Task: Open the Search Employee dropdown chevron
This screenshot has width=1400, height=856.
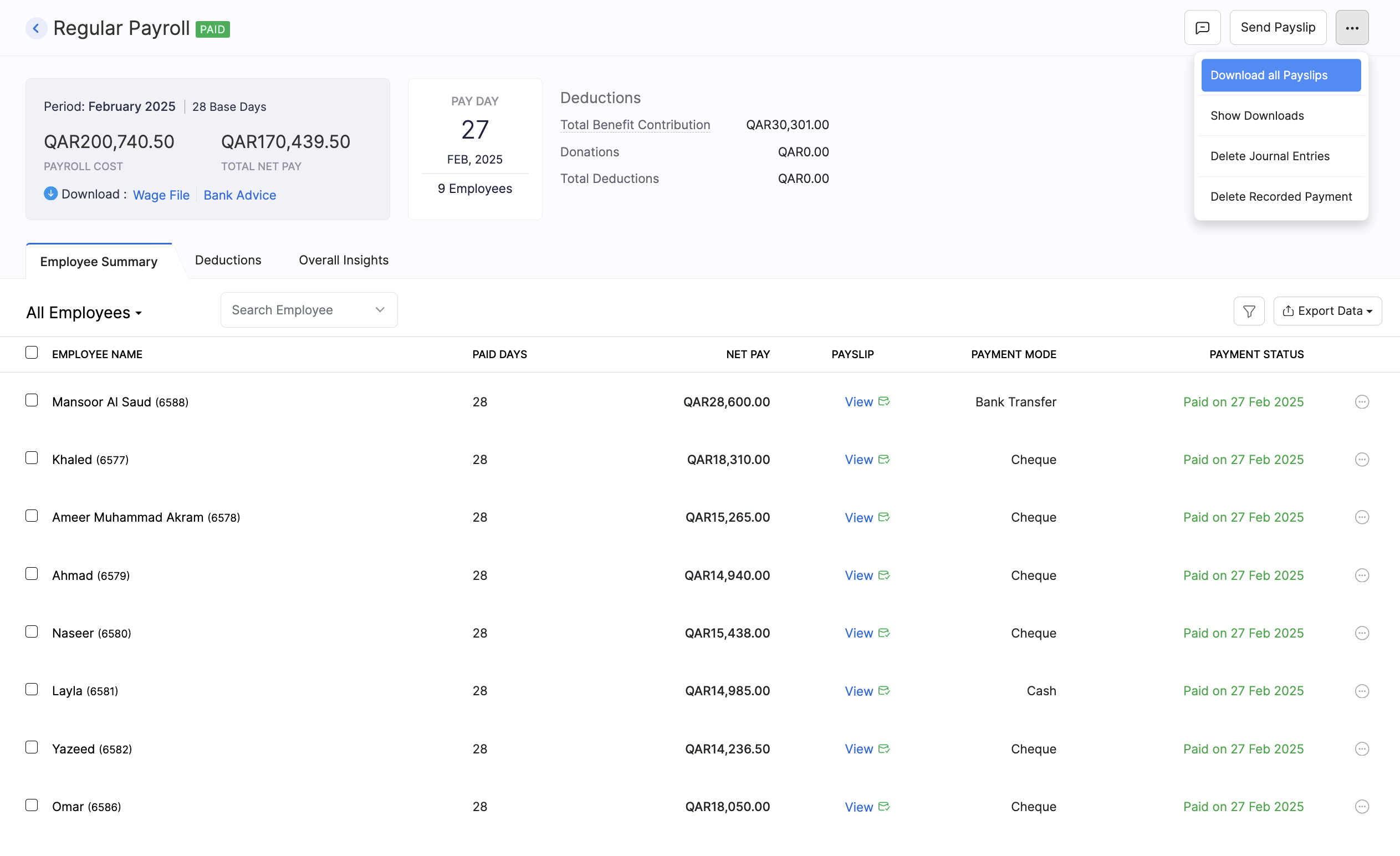Action: point(380,310)
